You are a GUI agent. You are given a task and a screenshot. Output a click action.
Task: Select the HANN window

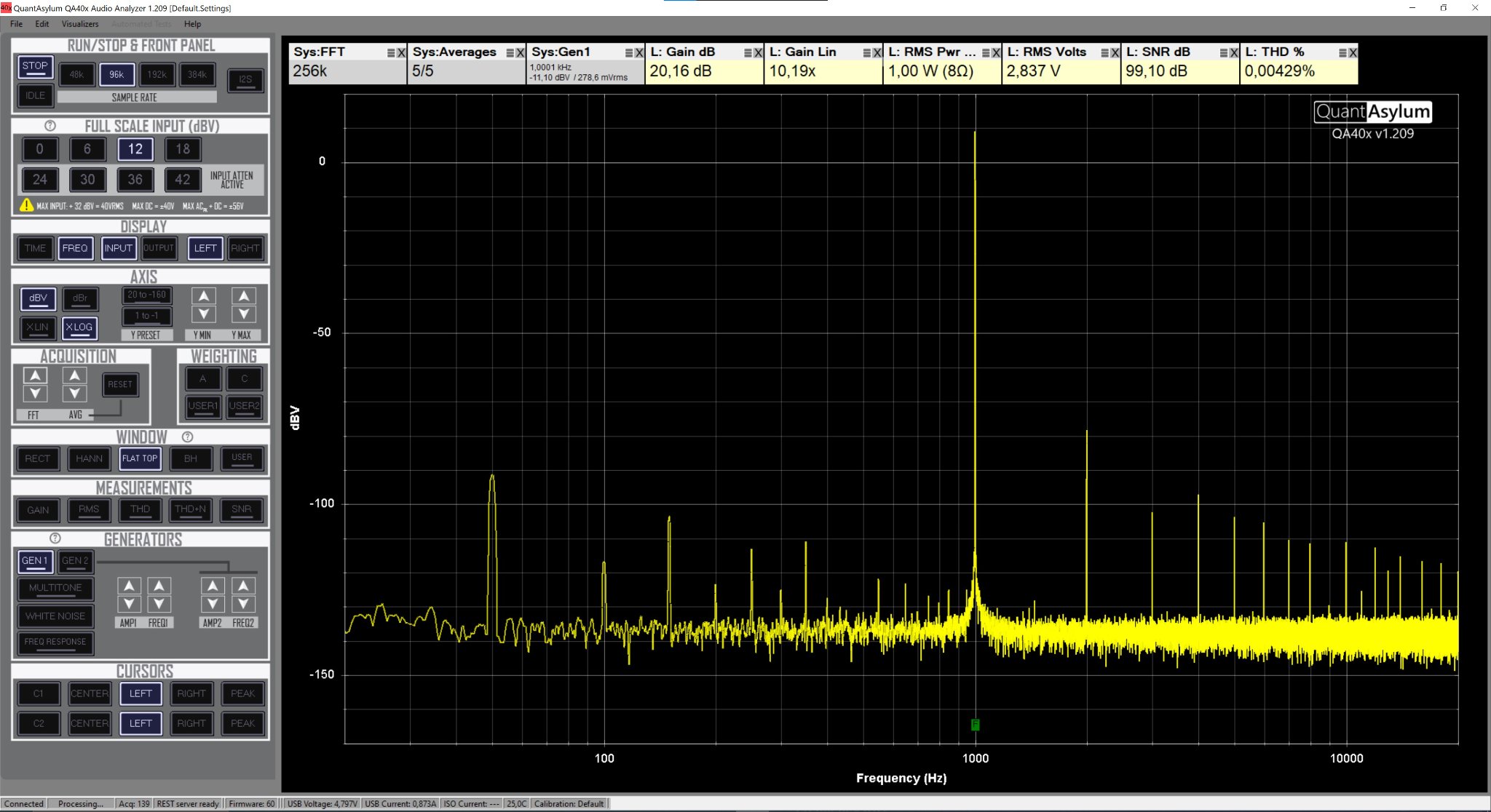point(89,458)
